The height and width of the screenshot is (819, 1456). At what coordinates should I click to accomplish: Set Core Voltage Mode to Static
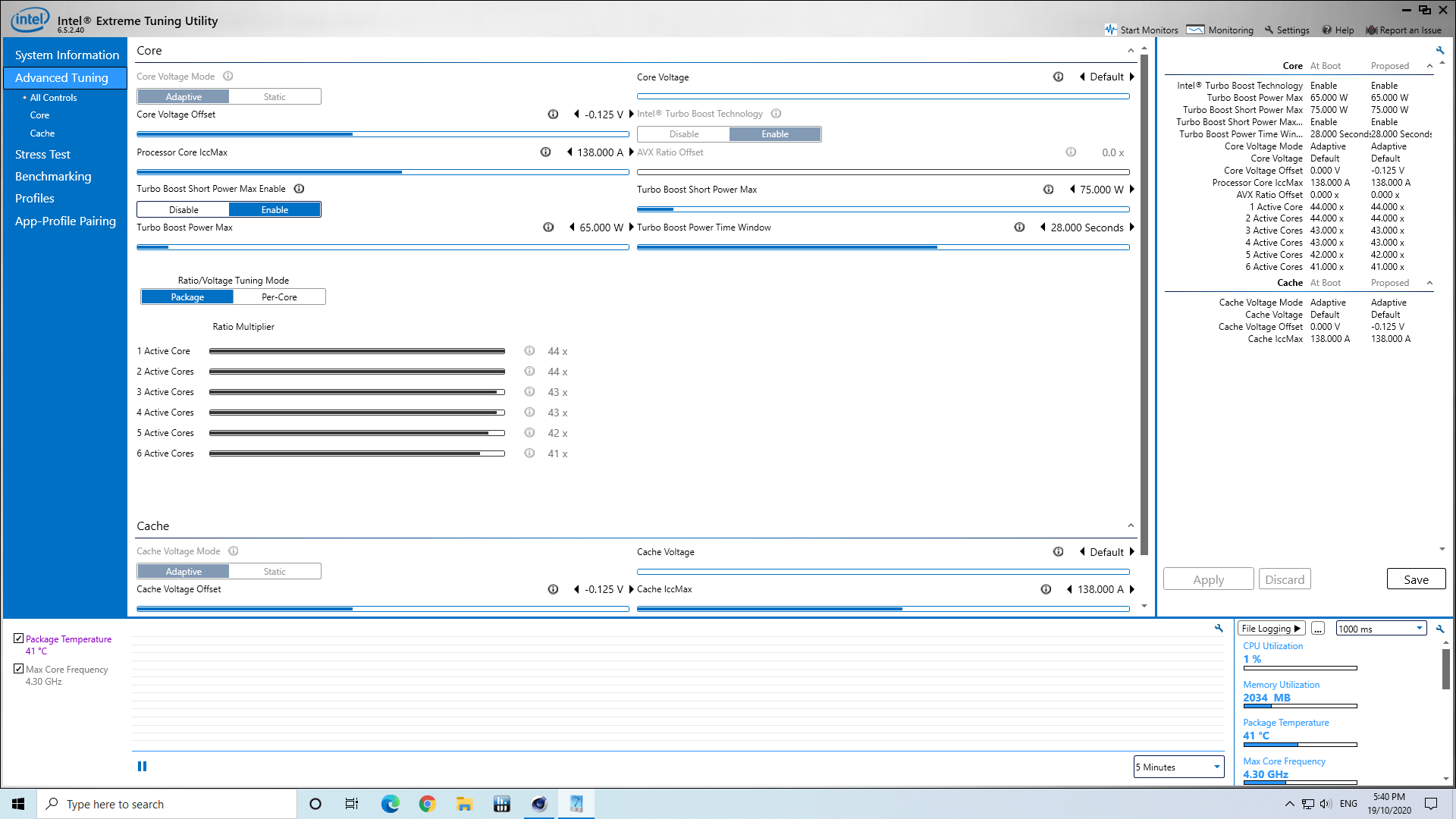coord(275,97)
